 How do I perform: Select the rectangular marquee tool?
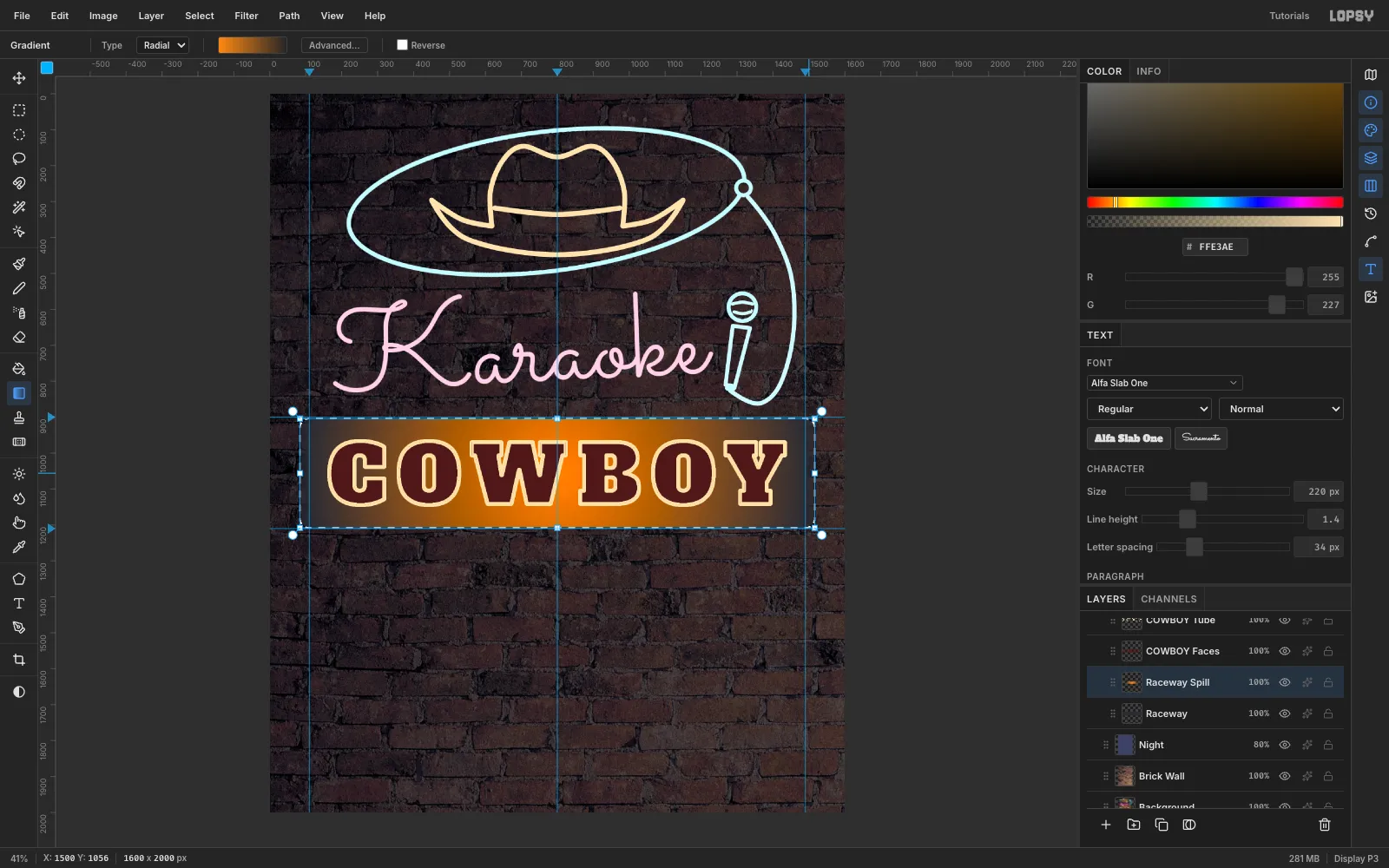click(18, 110)
